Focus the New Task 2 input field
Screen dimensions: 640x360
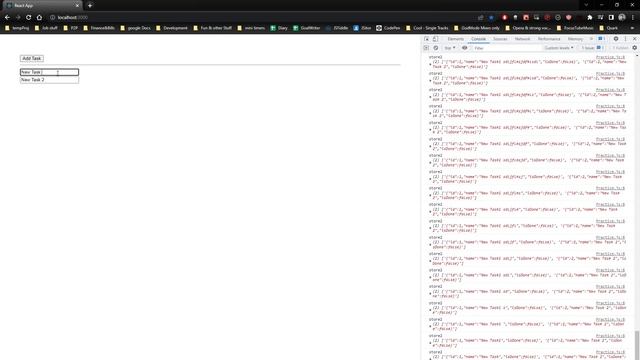(x=49, y=80)
